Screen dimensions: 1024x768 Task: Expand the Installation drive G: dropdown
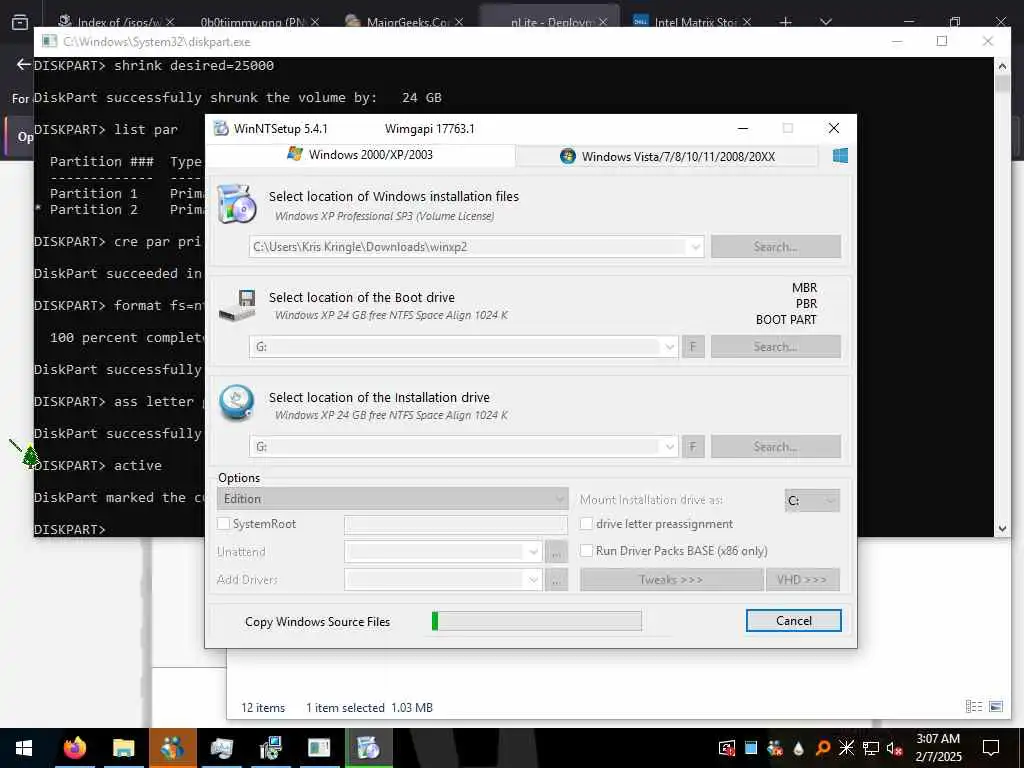pyautogui.click(x=669, y=447)
